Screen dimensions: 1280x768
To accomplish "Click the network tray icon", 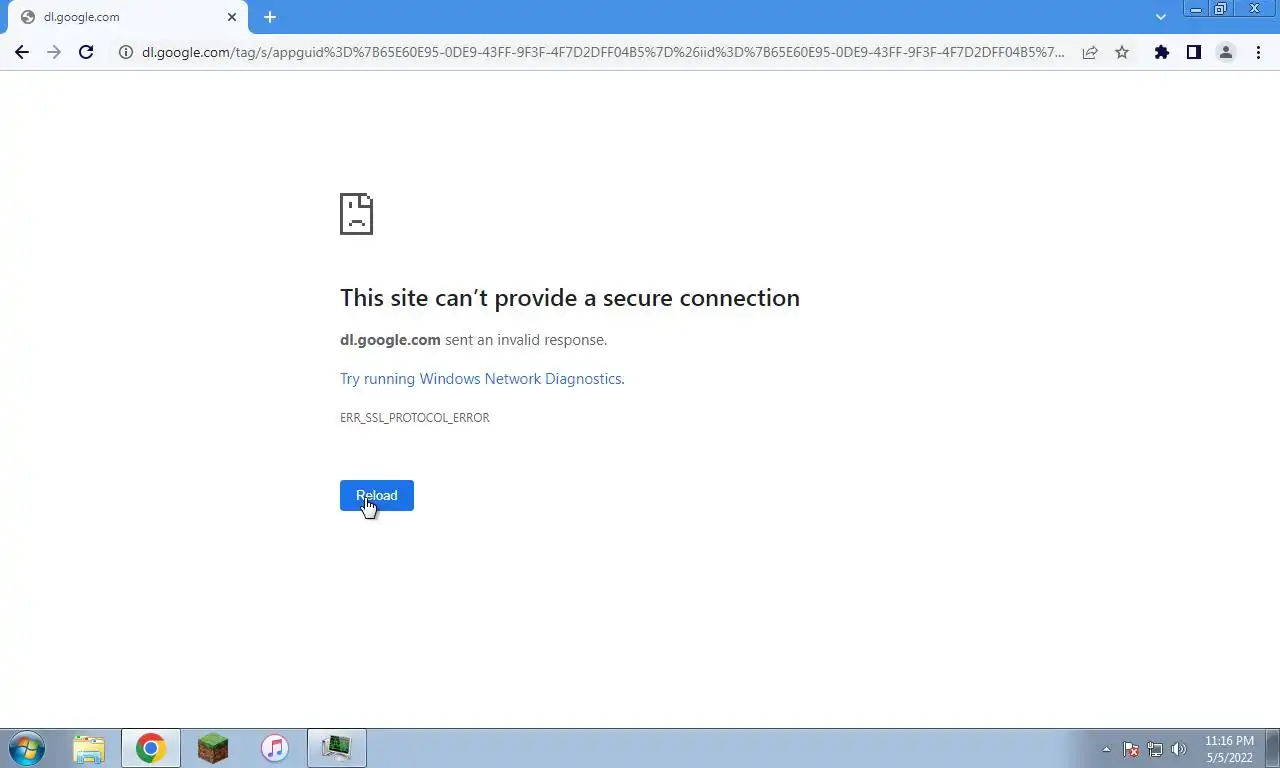I will (1155, 749).
